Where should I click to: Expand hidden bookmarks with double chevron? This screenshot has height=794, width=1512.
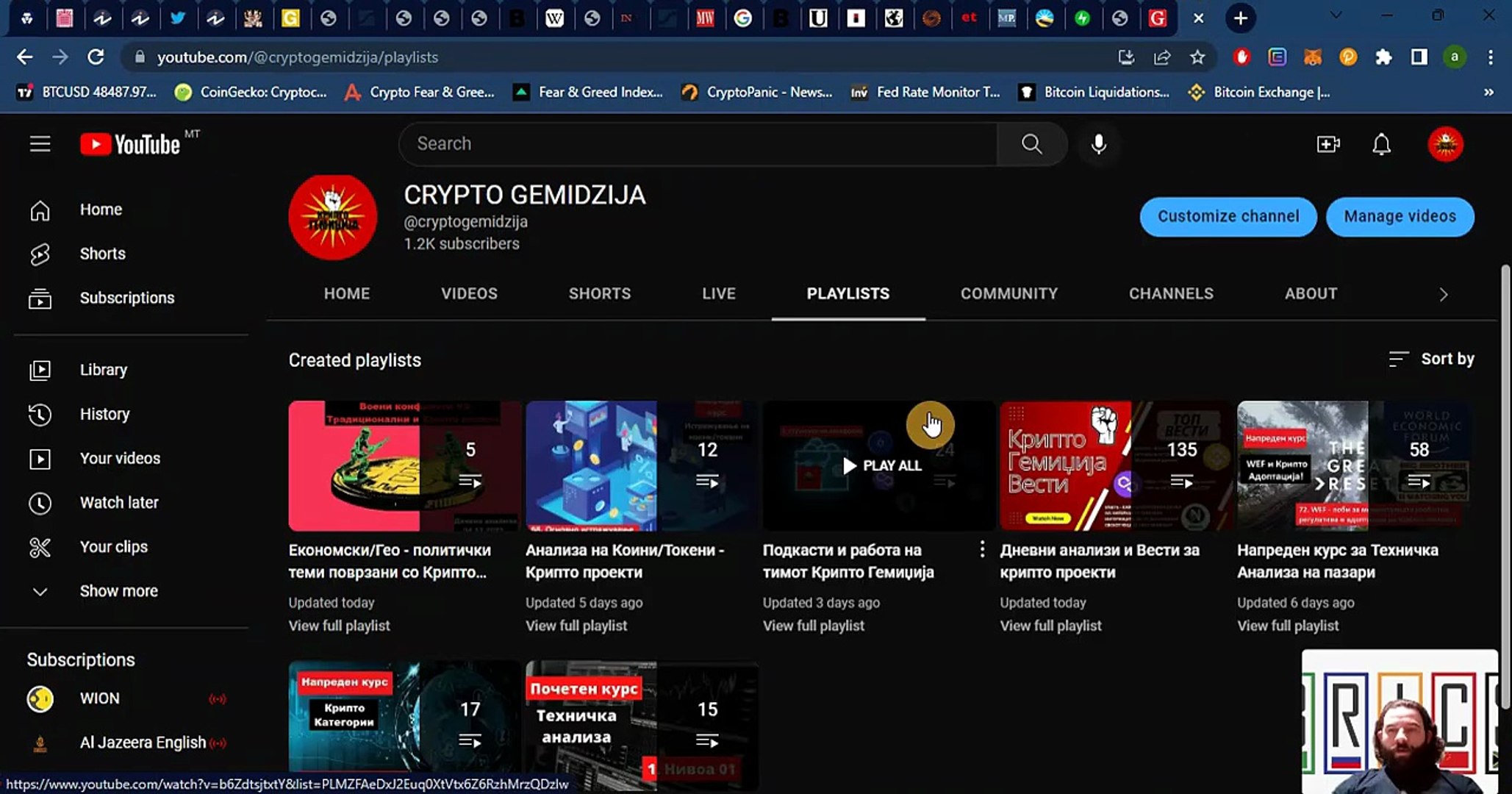[x=1488, y=92]
